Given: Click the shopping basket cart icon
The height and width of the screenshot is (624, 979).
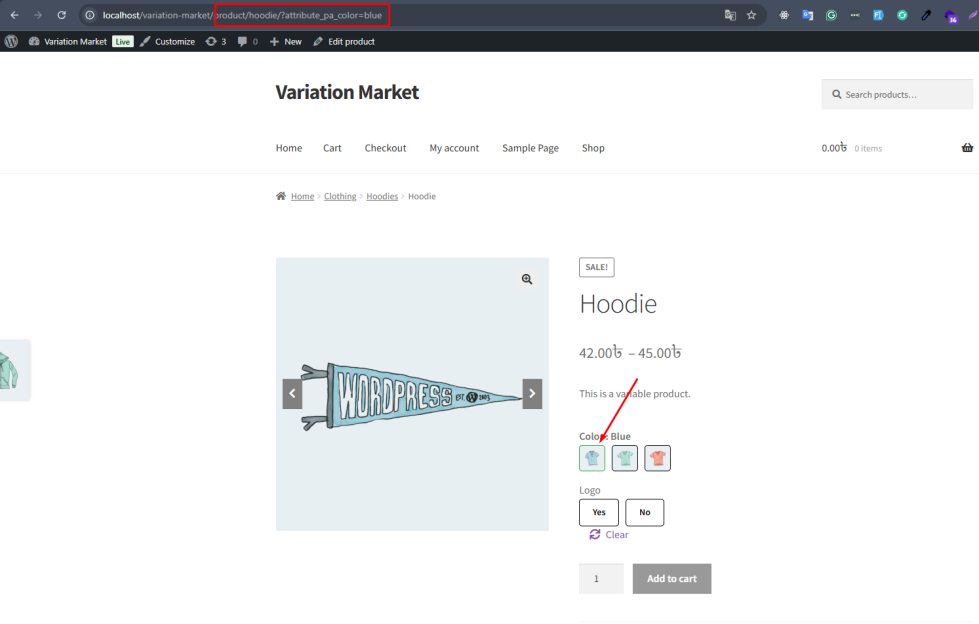Looking at the screenshot, I should pyautogui.click(x=966, y=148).
